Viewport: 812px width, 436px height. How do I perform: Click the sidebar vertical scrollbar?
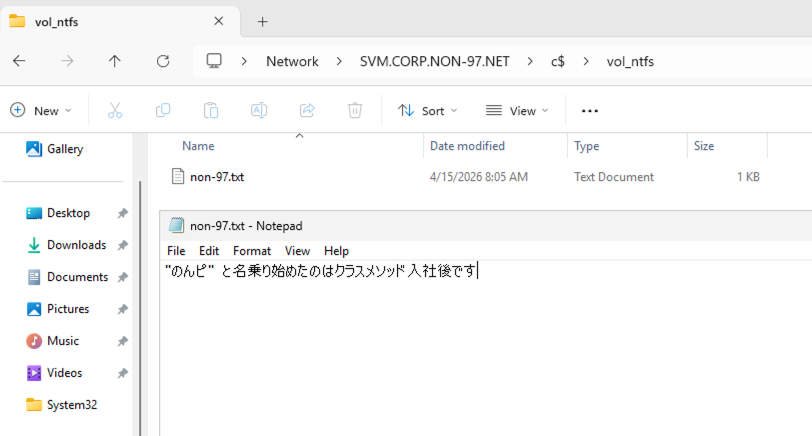(x=140, y=308)
